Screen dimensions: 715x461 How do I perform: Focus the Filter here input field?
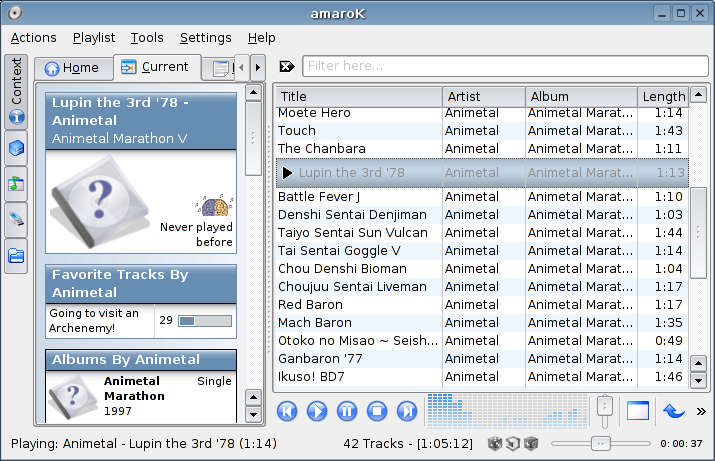pos(505,66)
